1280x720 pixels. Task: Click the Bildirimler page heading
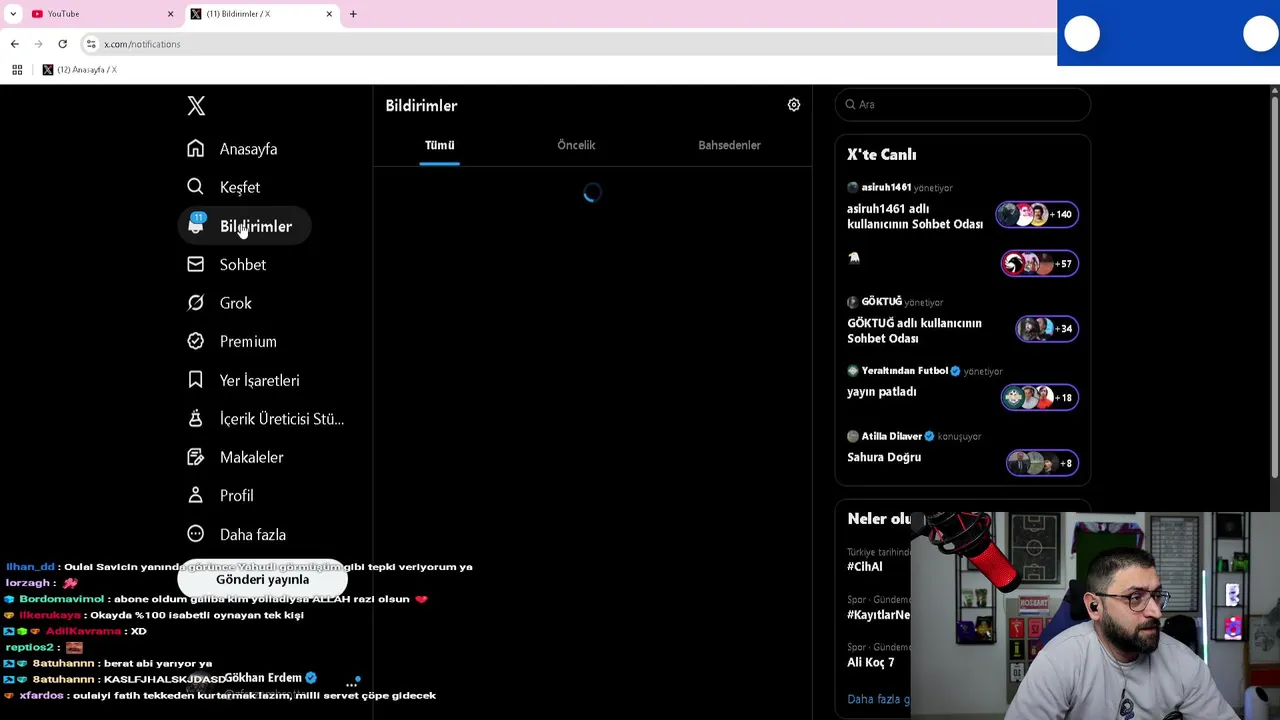click(x=421, y=106)
